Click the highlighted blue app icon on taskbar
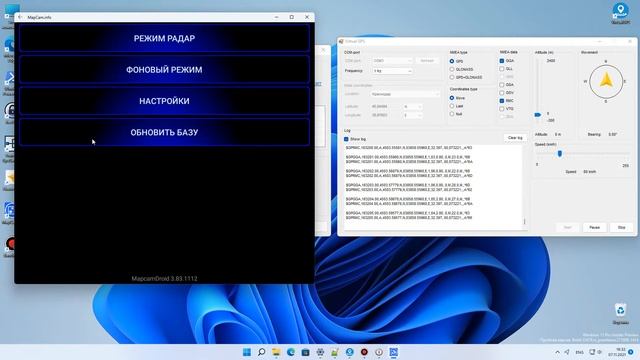The image size is (640, 360). coord(393,352)
